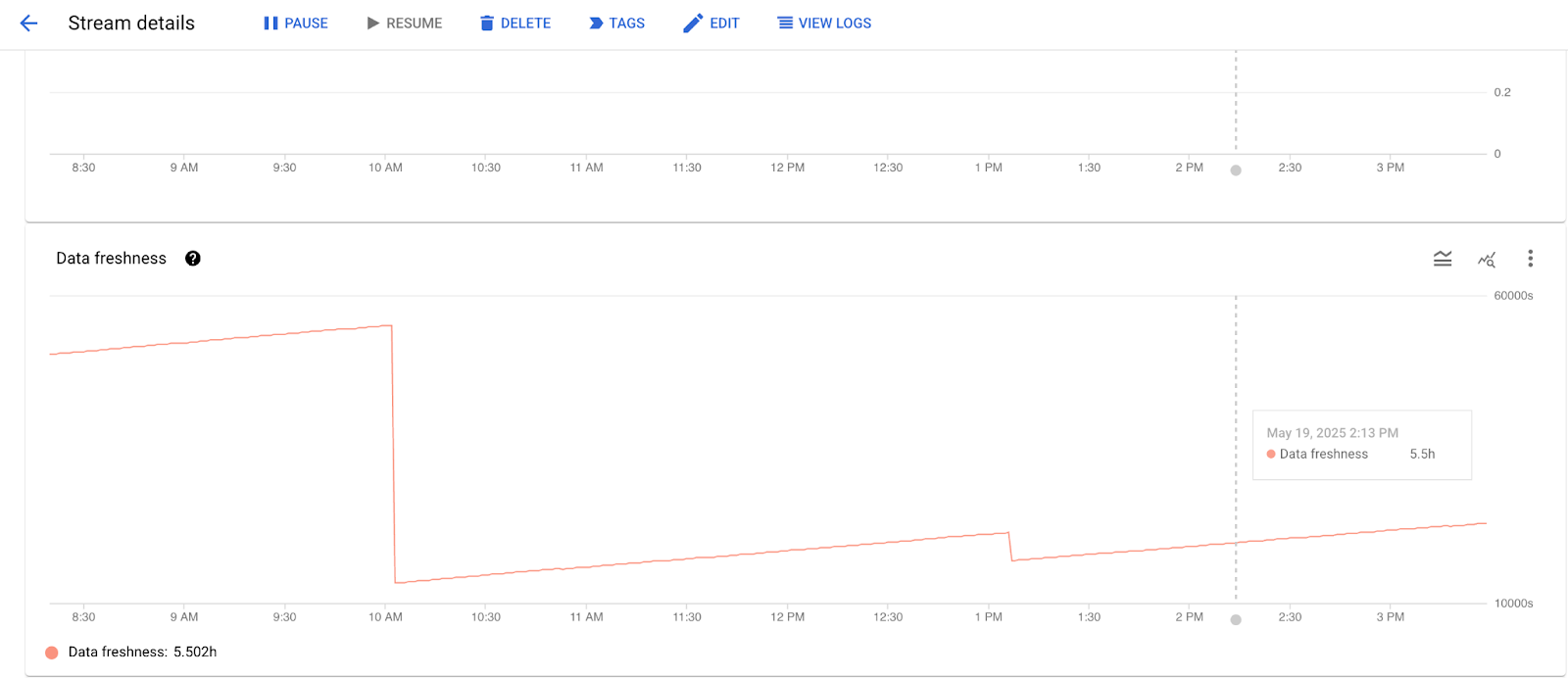Toggle the chart legend icon
The image size is (1568, 678).
point(1443,259)
